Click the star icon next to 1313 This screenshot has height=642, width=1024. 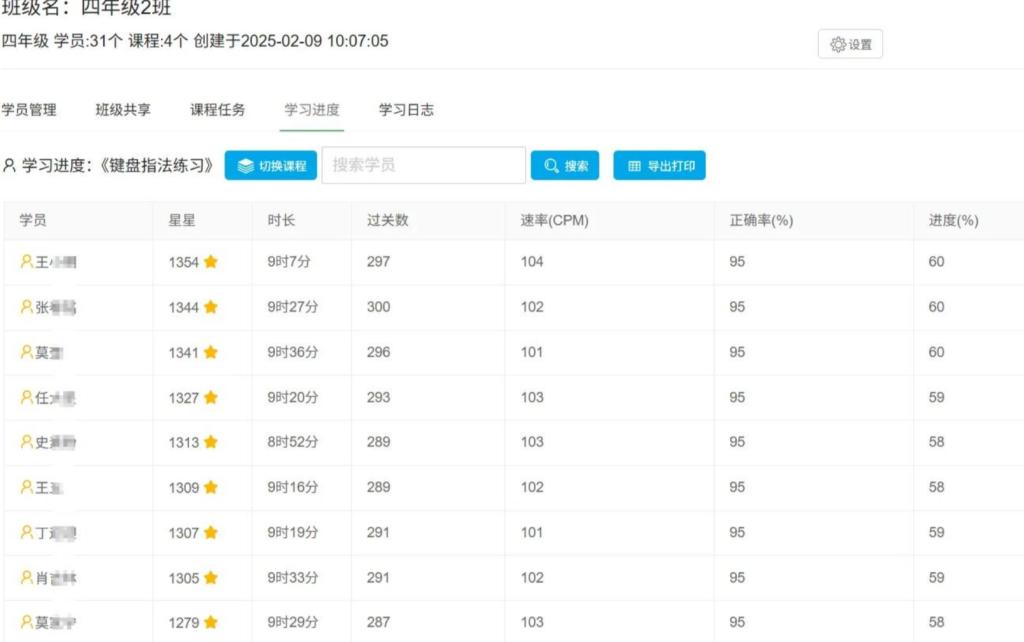211,443
